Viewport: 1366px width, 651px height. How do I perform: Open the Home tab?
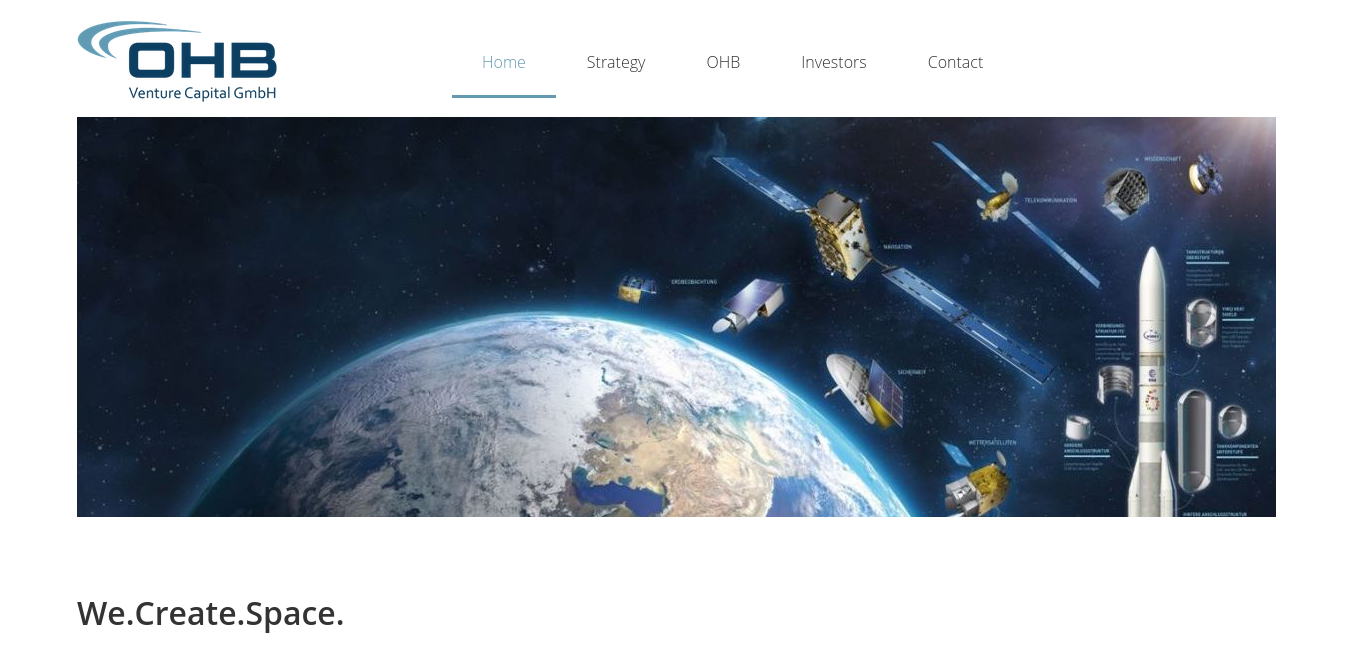[504, 62]
